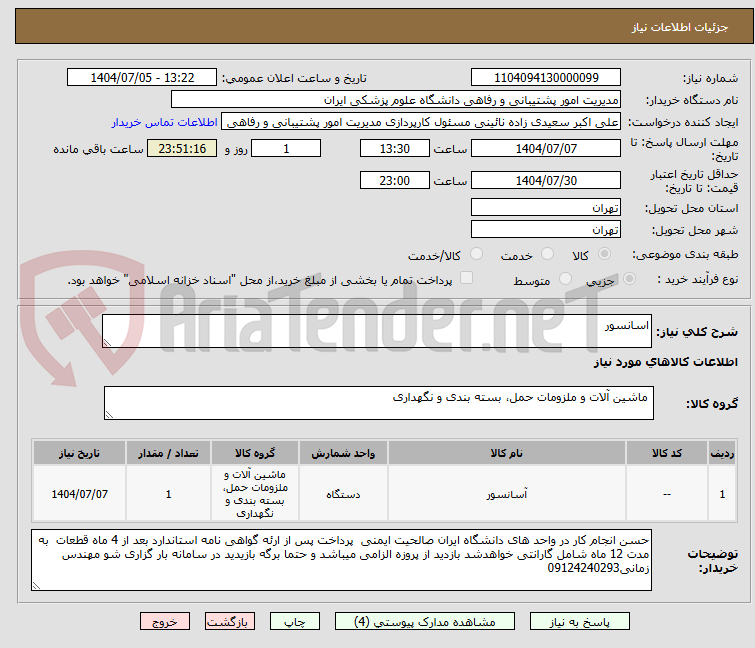The height and width of the screenshot is (648, 755).
Task: Click the request creator name field
Action: pyautogui.click(x=421, y=122)
